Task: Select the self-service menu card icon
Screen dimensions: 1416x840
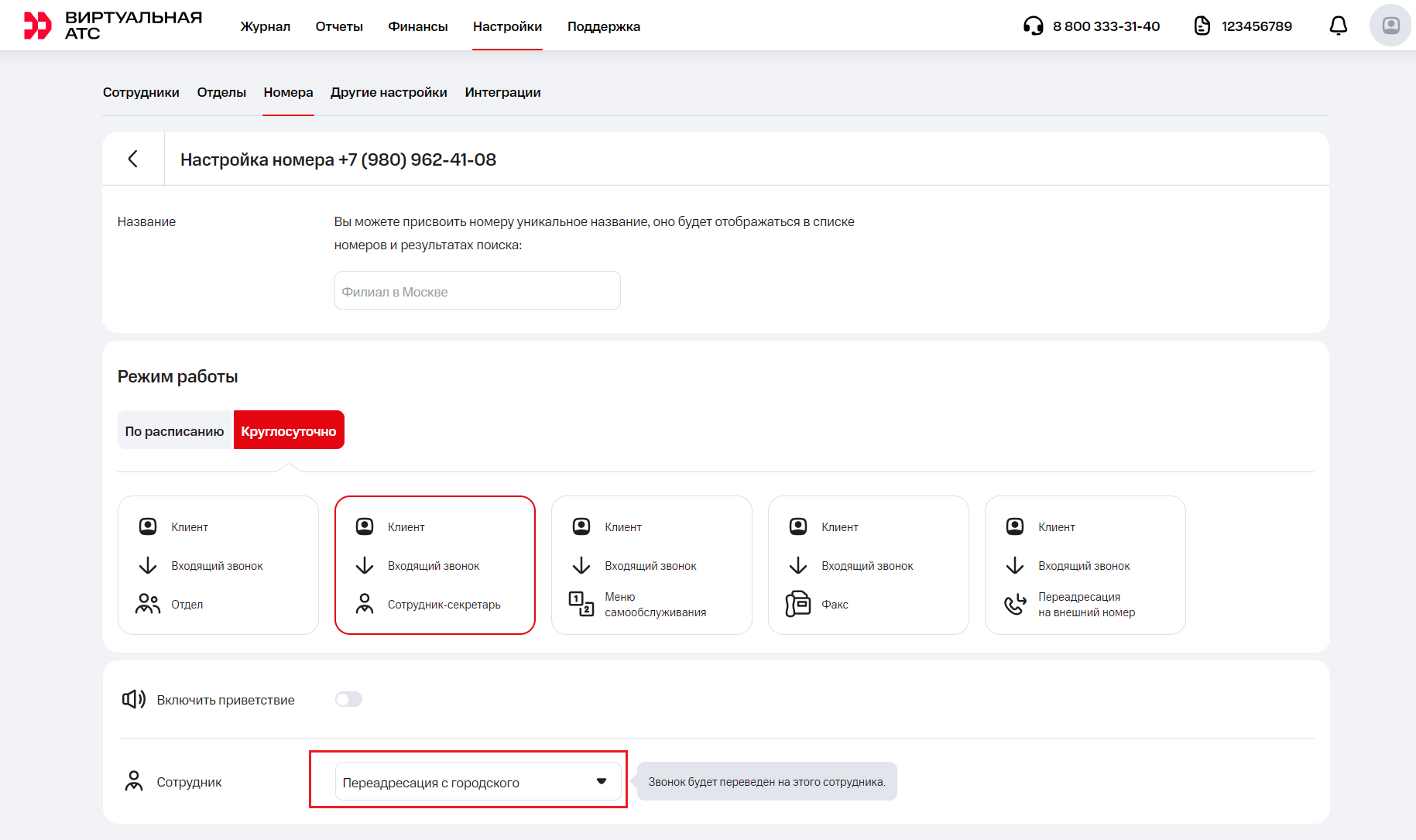Action: 581,604
